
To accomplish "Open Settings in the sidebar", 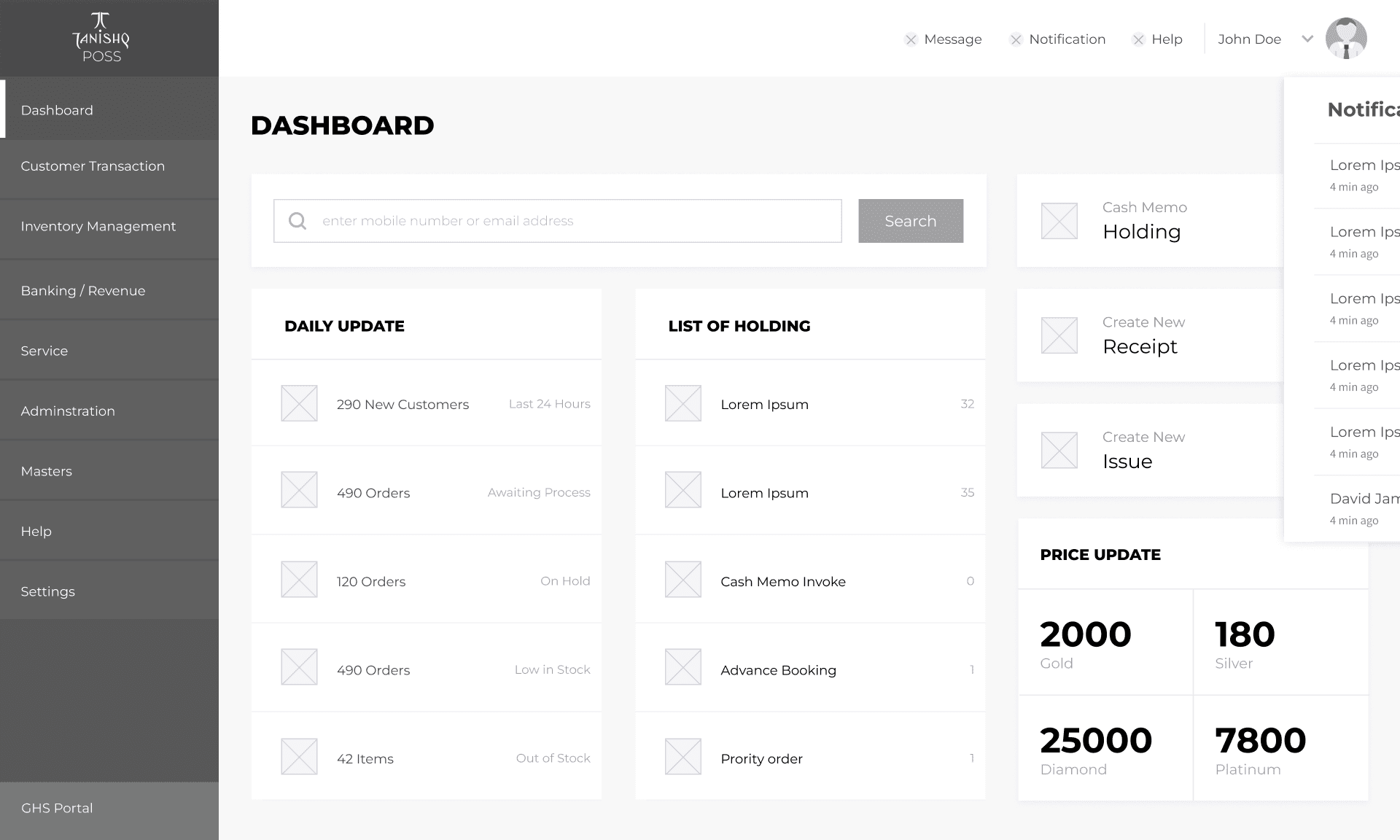I will point(109,591).
